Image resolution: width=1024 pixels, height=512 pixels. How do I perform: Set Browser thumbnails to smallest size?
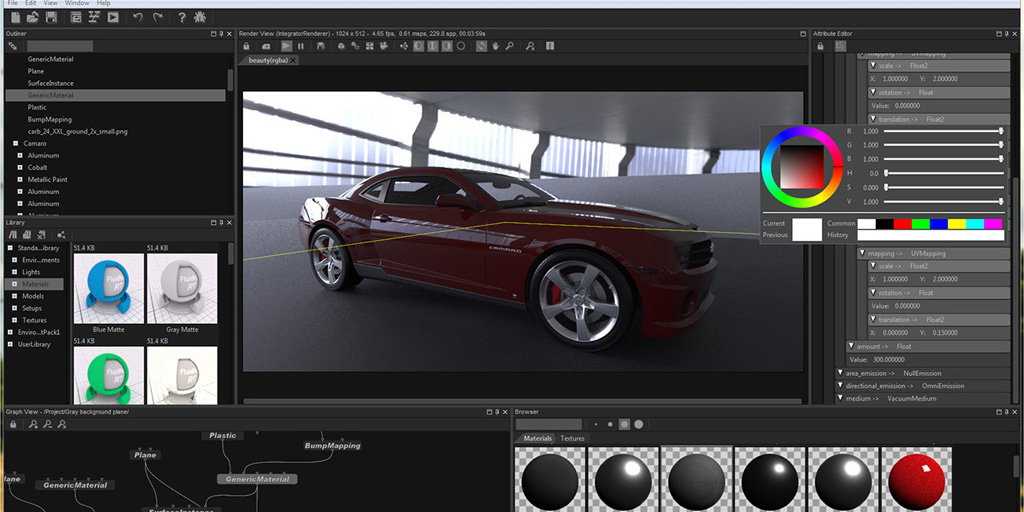[596, 424]
